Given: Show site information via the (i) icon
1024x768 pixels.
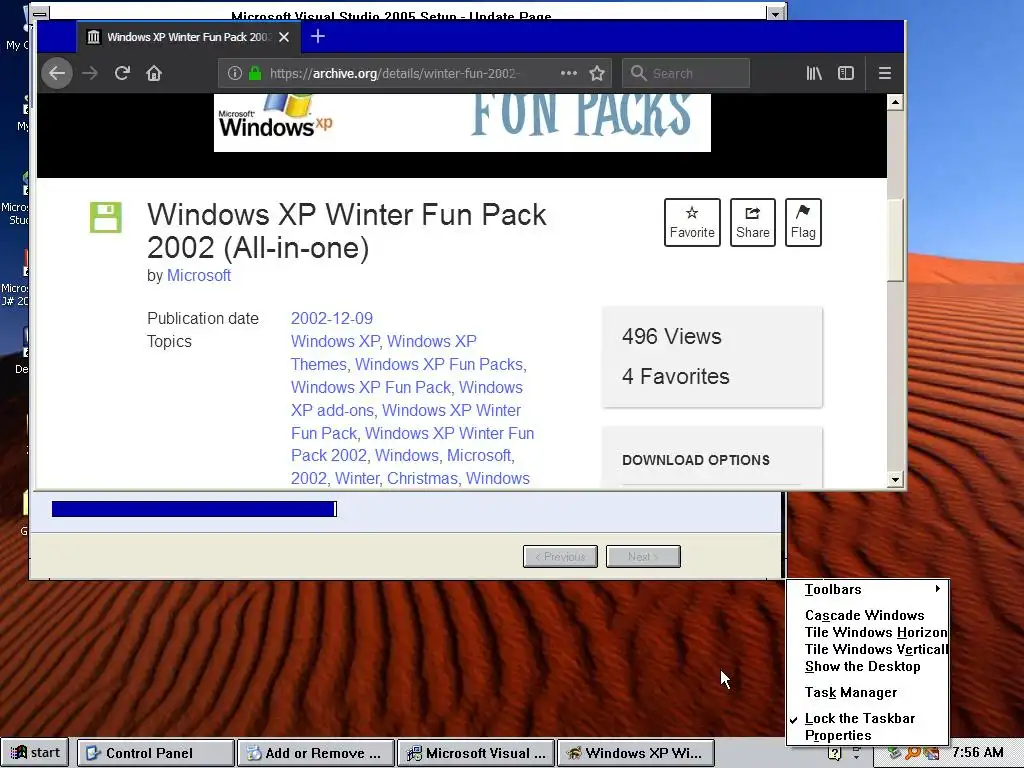Looking at the screenshot, I should pyautogui.click(x=234, y=73).
